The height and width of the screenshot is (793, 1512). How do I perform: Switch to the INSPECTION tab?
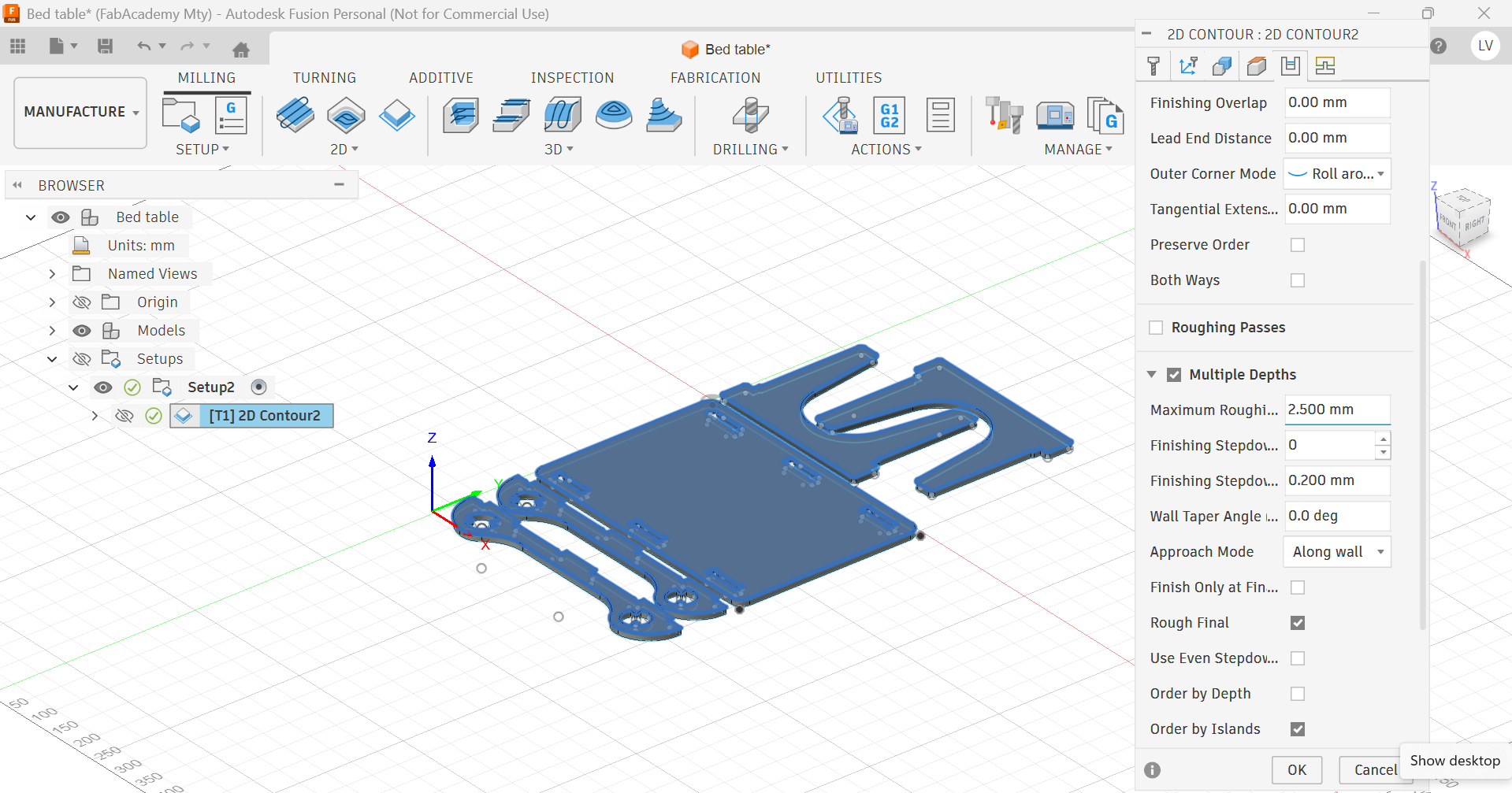(572, 78)
